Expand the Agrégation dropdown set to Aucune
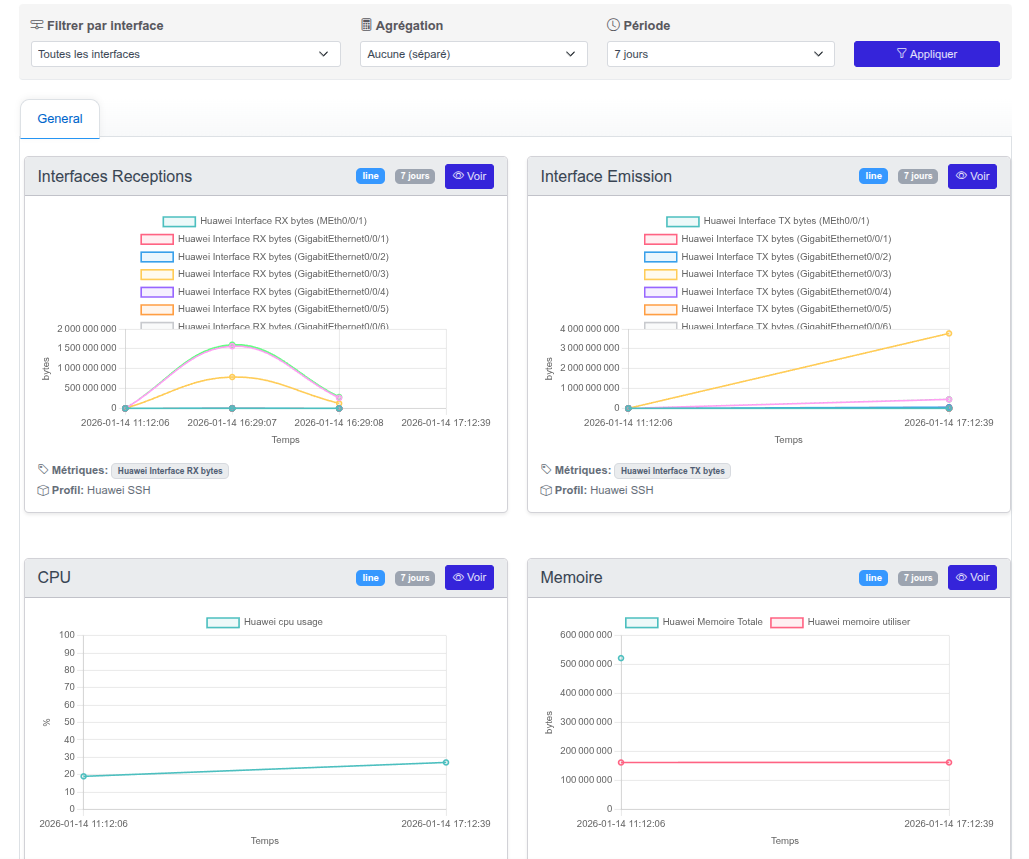Viewport: 1029px width, 859px height. [x=473, y=54]
